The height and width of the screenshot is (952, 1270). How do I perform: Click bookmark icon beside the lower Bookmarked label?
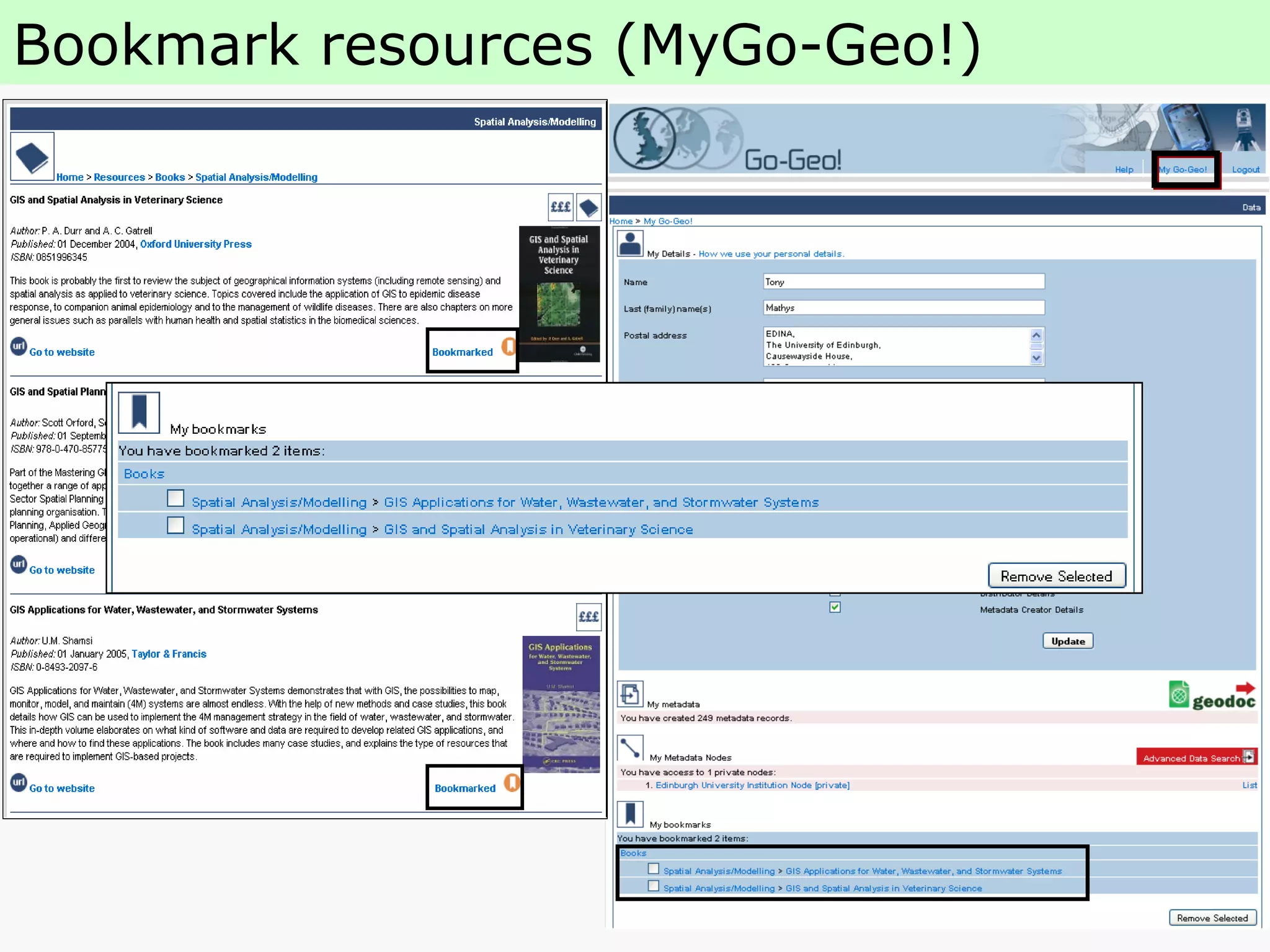click(x=512, y=783)
